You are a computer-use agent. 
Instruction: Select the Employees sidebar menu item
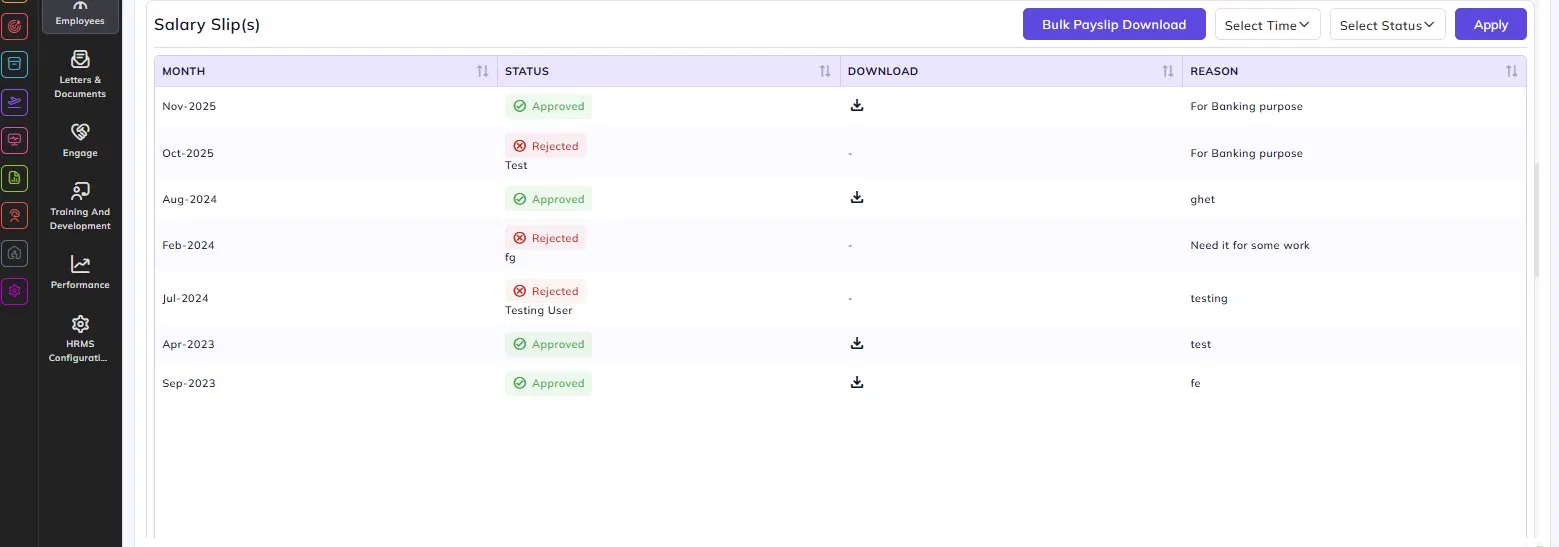point(80,14)
